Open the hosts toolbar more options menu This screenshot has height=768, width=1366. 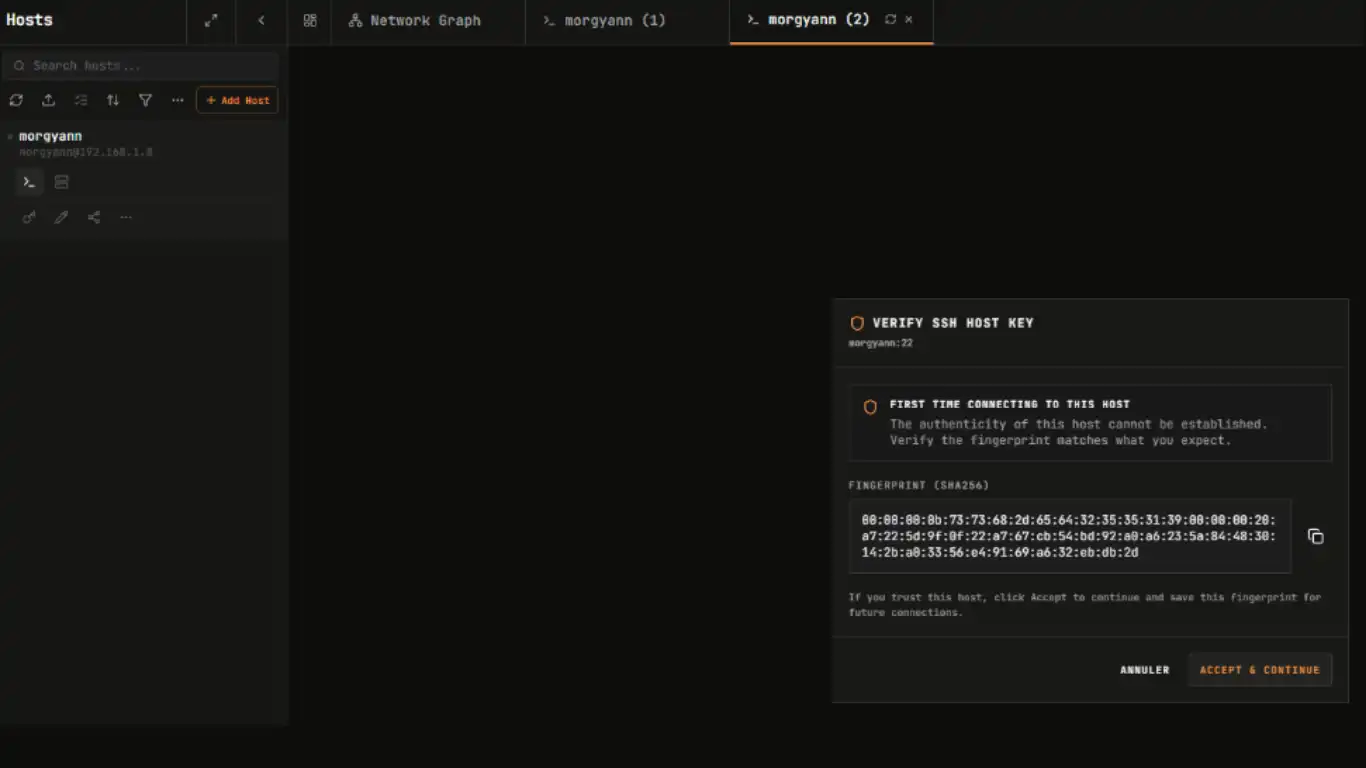(x=178, y=100)
